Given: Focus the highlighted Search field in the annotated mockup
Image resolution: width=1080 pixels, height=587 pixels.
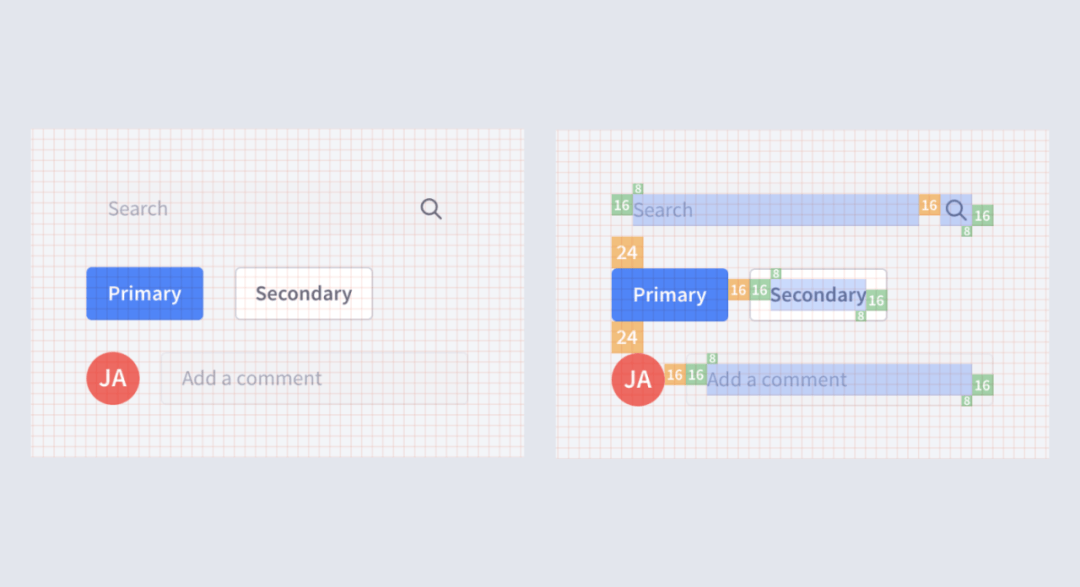Looking at the screenshot, I should point(776,210).
